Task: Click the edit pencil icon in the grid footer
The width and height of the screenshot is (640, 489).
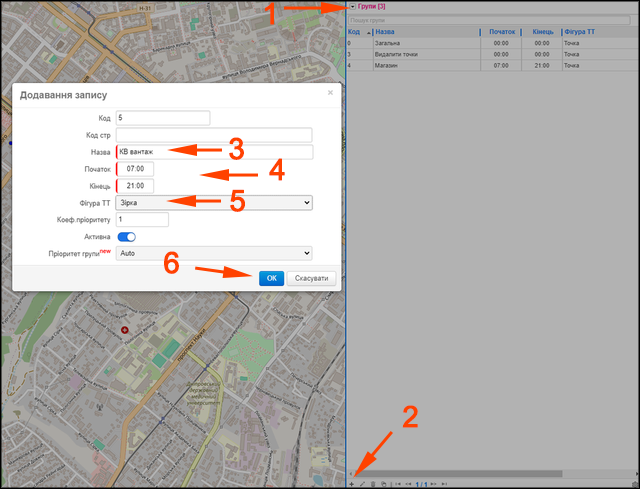Action: click(362, 484)
